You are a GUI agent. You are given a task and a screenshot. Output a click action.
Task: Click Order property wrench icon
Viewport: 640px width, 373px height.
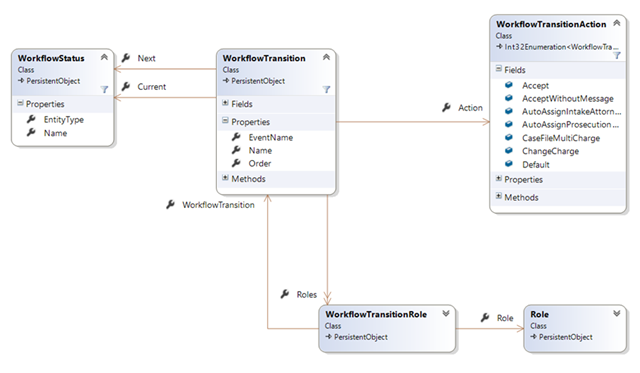(x=236, y=163)
